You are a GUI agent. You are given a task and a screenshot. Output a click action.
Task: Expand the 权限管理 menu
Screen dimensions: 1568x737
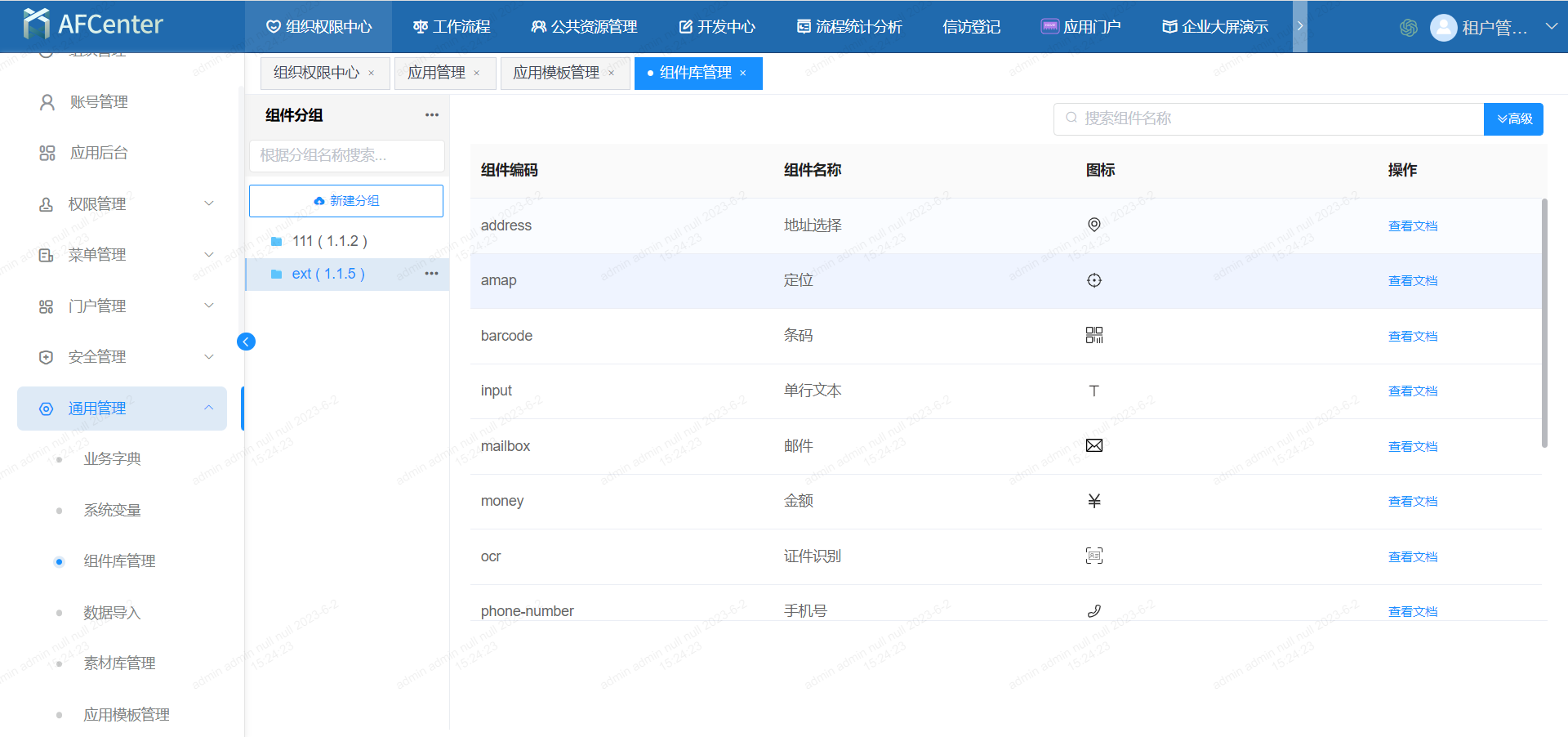(209, 203)
